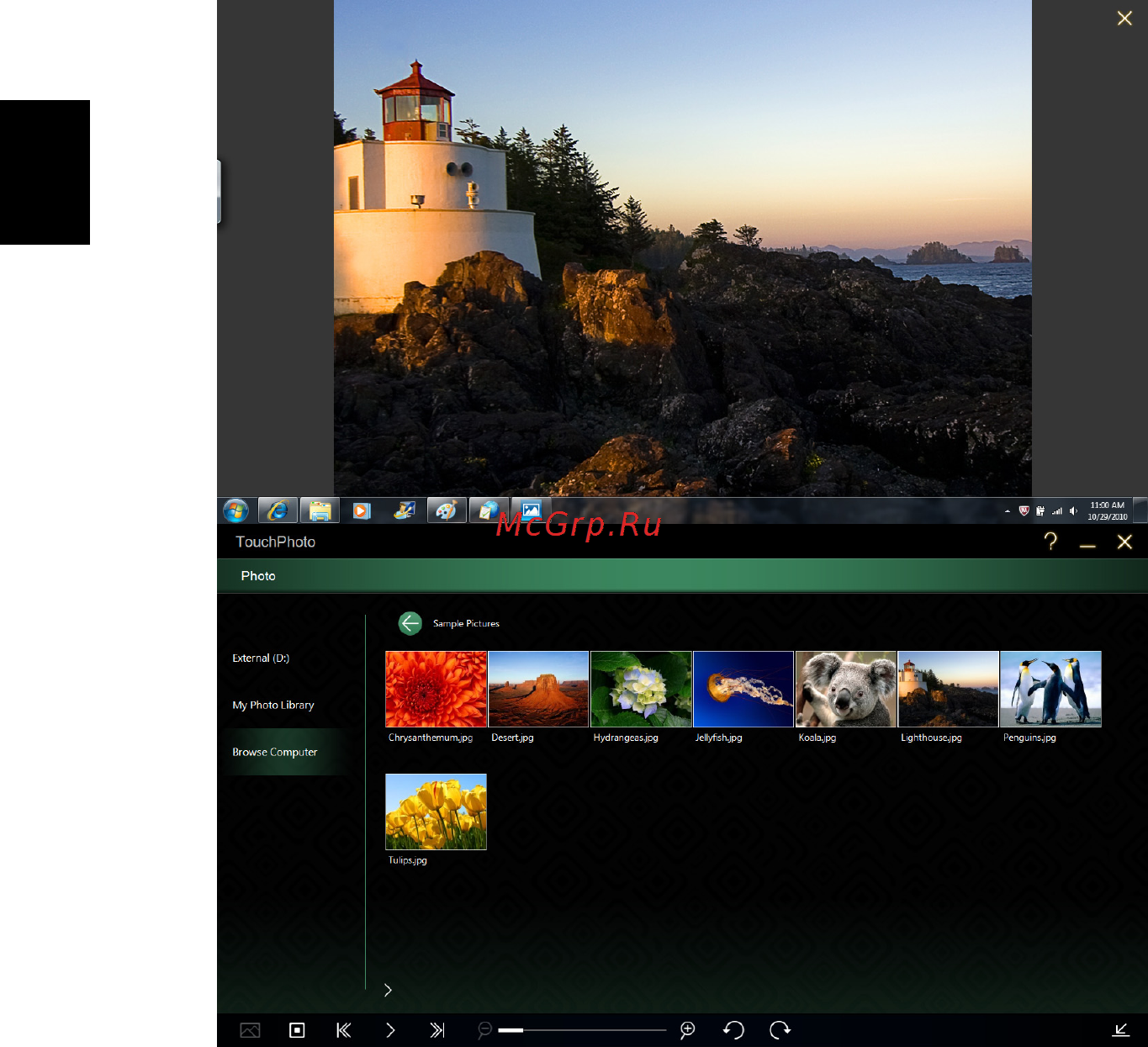Click the zoom level slider track

click(x=582, y=1030)
